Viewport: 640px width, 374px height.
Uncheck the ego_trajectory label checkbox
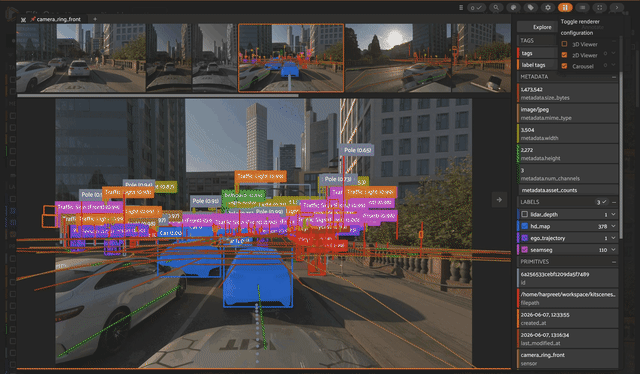pos(524,238)
